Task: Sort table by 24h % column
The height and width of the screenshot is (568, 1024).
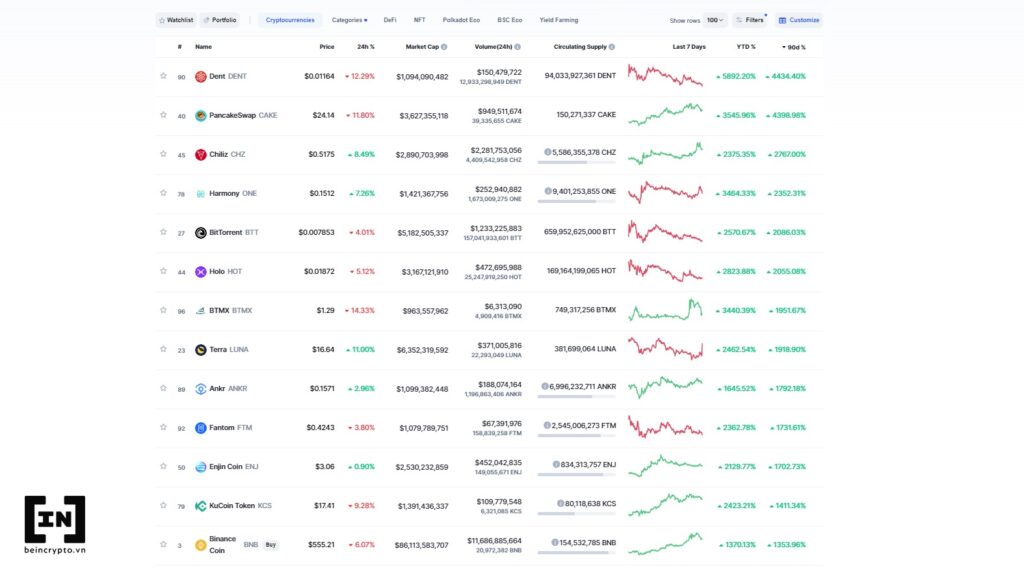Action: [366, 47]
